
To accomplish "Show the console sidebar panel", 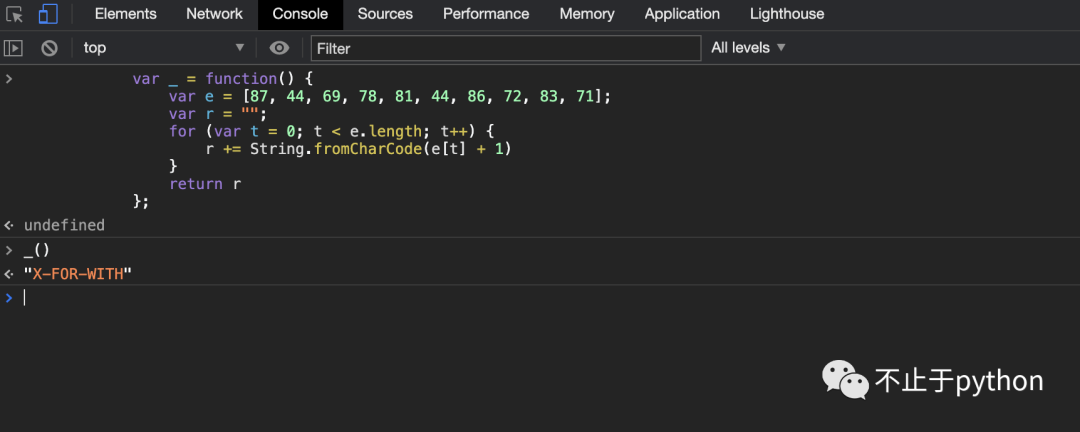I will coord(13,48).
